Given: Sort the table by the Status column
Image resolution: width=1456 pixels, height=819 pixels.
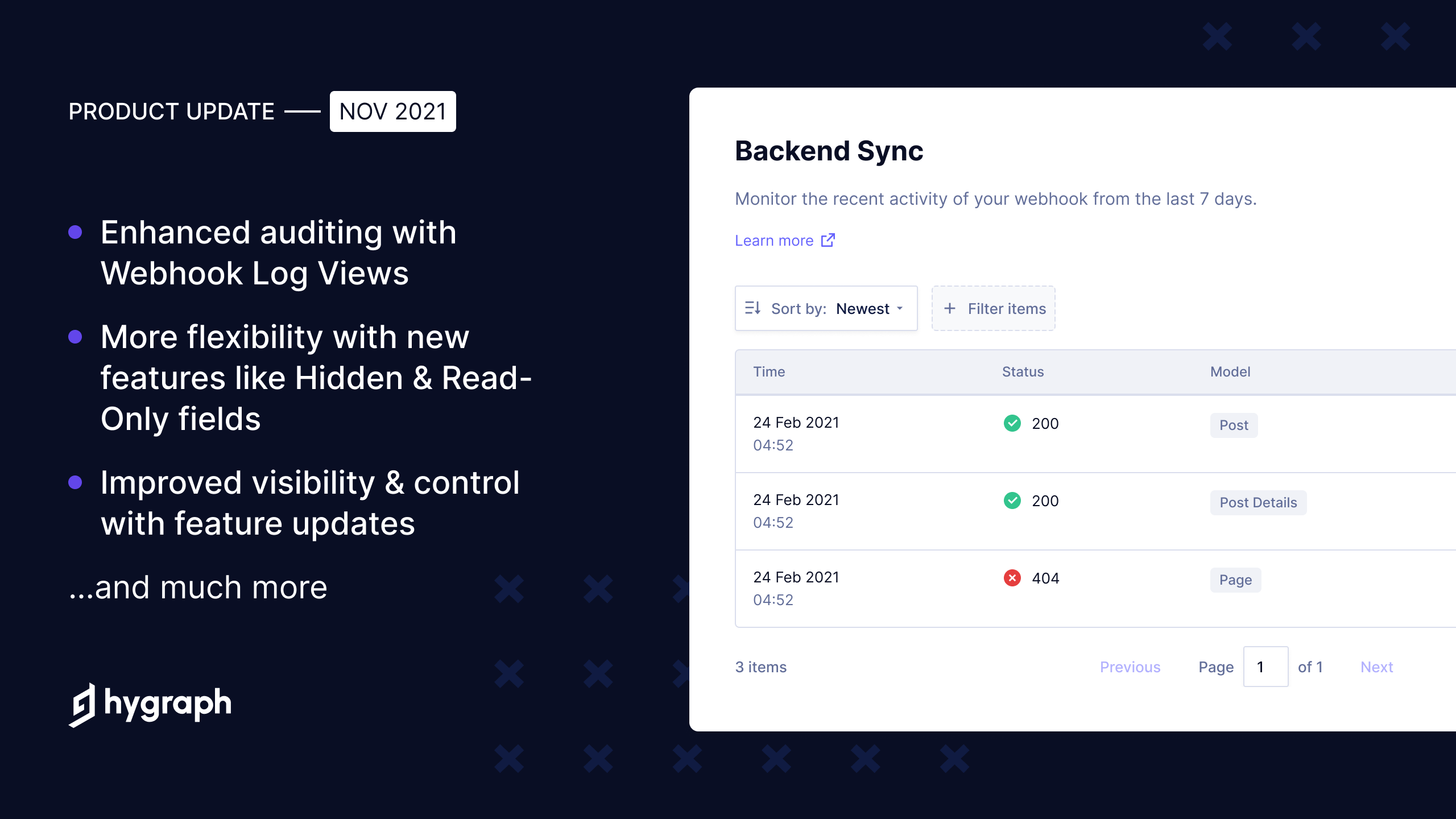Looking at the screenshot, I should 1022,371.
